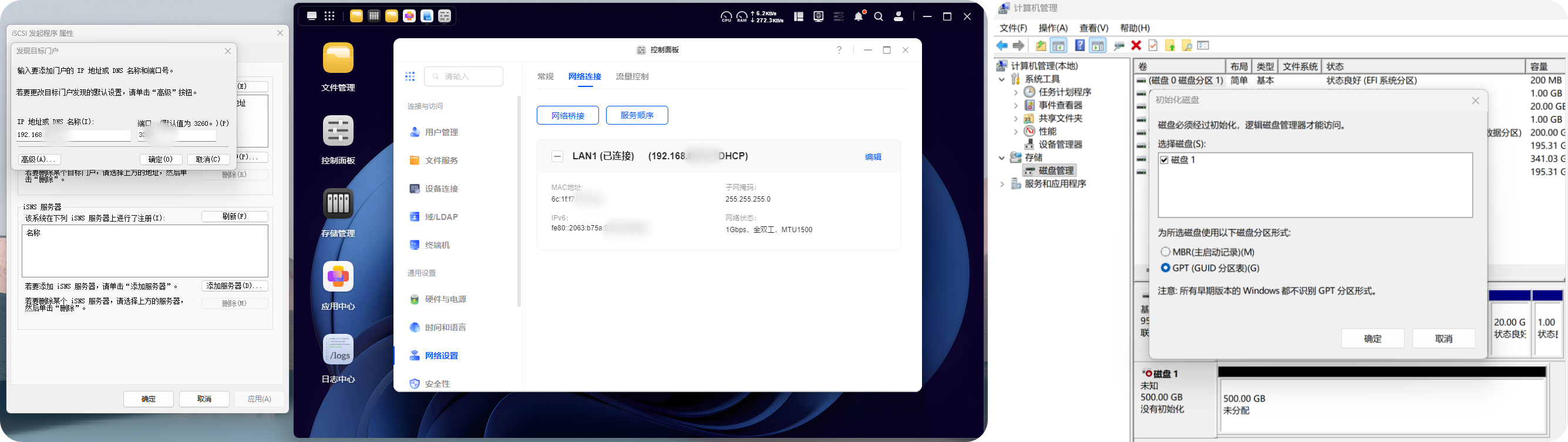This screenshot has height=442, width=1568.
Task: Collapse the 系统工具 tree node
Action: click(x=1001, y=79)
